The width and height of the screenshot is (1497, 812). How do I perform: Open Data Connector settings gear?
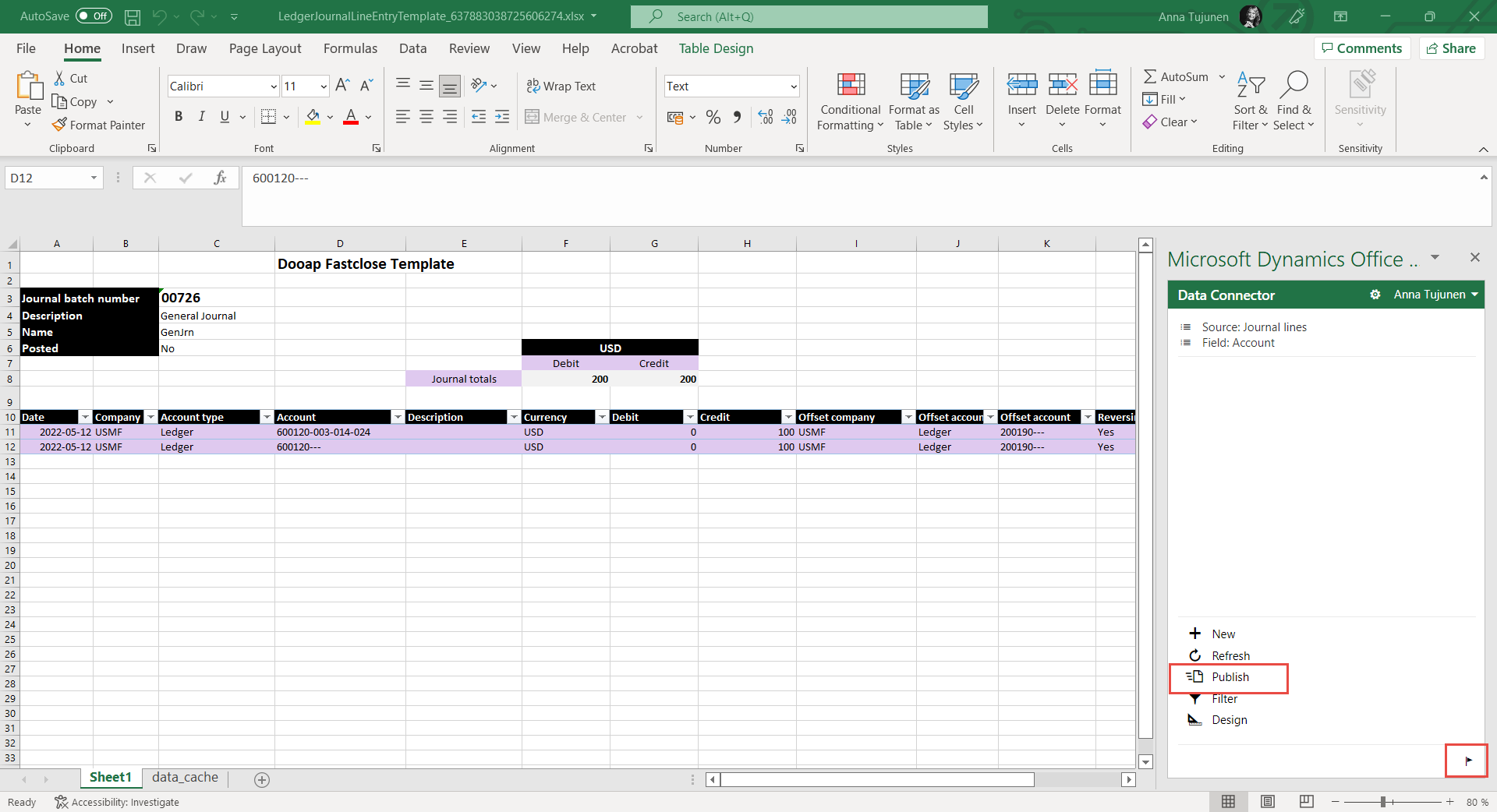[x=1375, y=295]
